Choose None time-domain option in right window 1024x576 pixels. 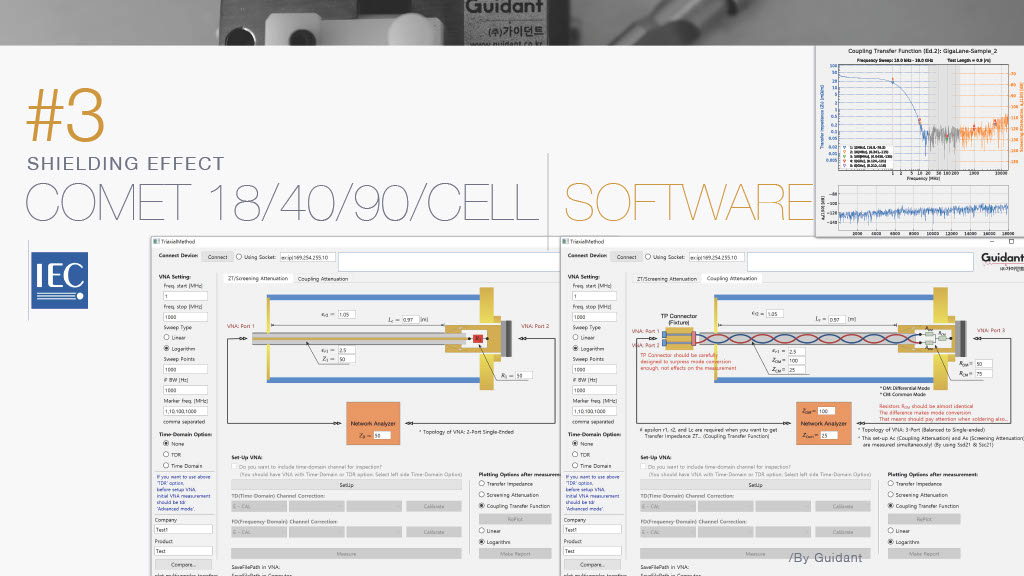tap(575, 443)
